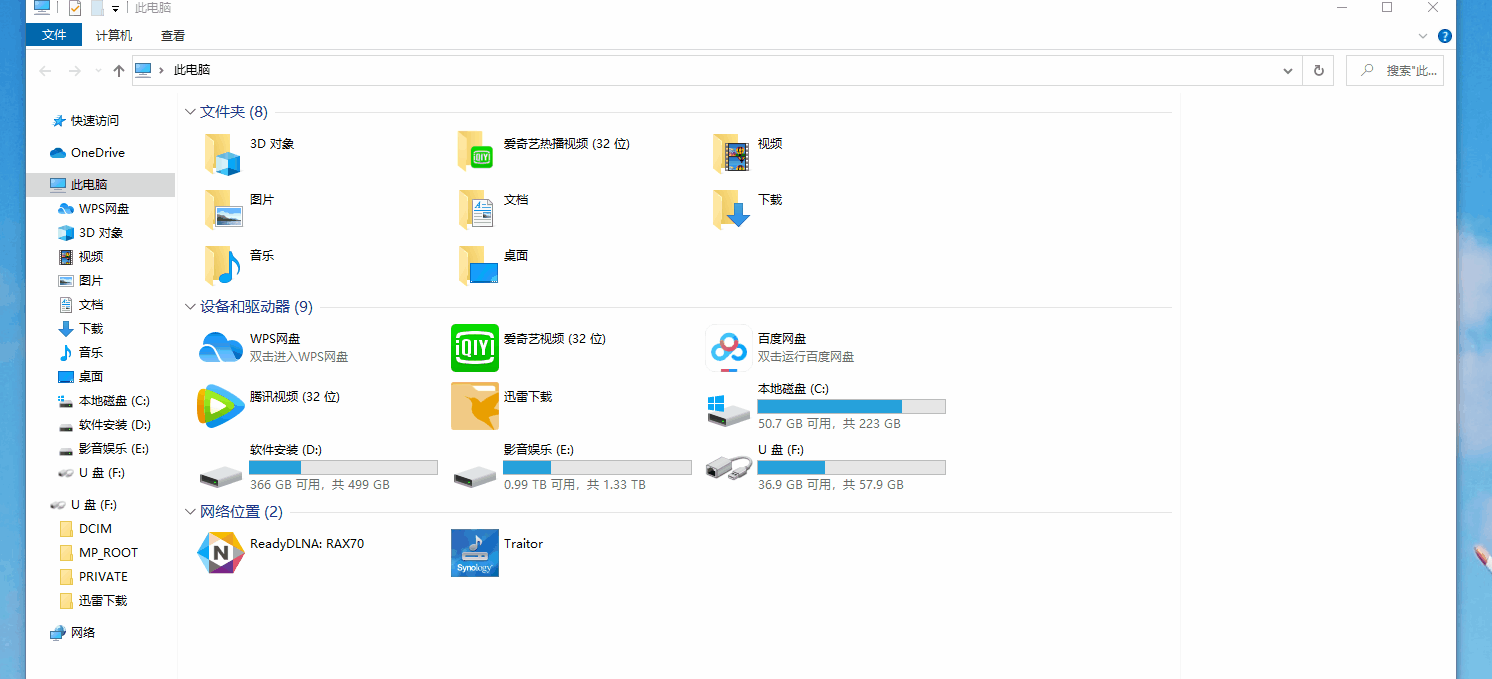Screen dimensions: 1492x679
Task: Click the breadcrumb arrow before 此电脑
Action: (162, 71)
